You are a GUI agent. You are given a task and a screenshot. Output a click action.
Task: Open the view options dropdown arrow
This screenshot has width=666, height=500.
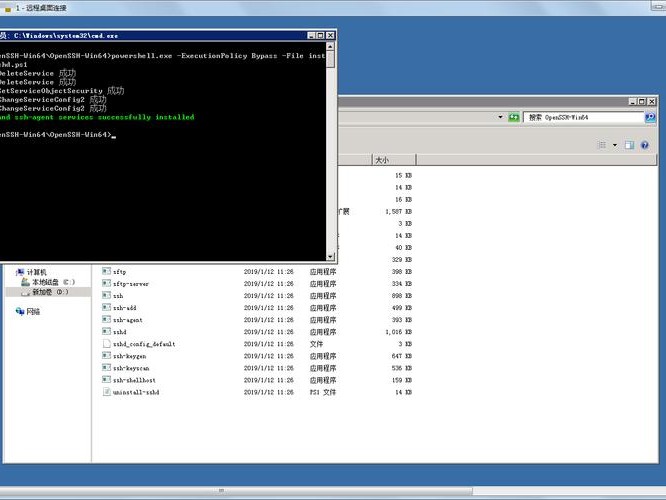(x=615, y=145)
